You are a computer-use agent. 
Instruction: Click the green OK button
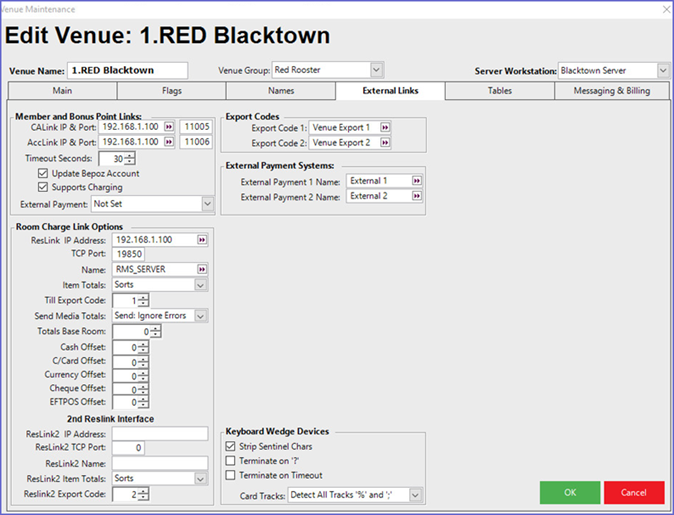click(x=570, y=493)
